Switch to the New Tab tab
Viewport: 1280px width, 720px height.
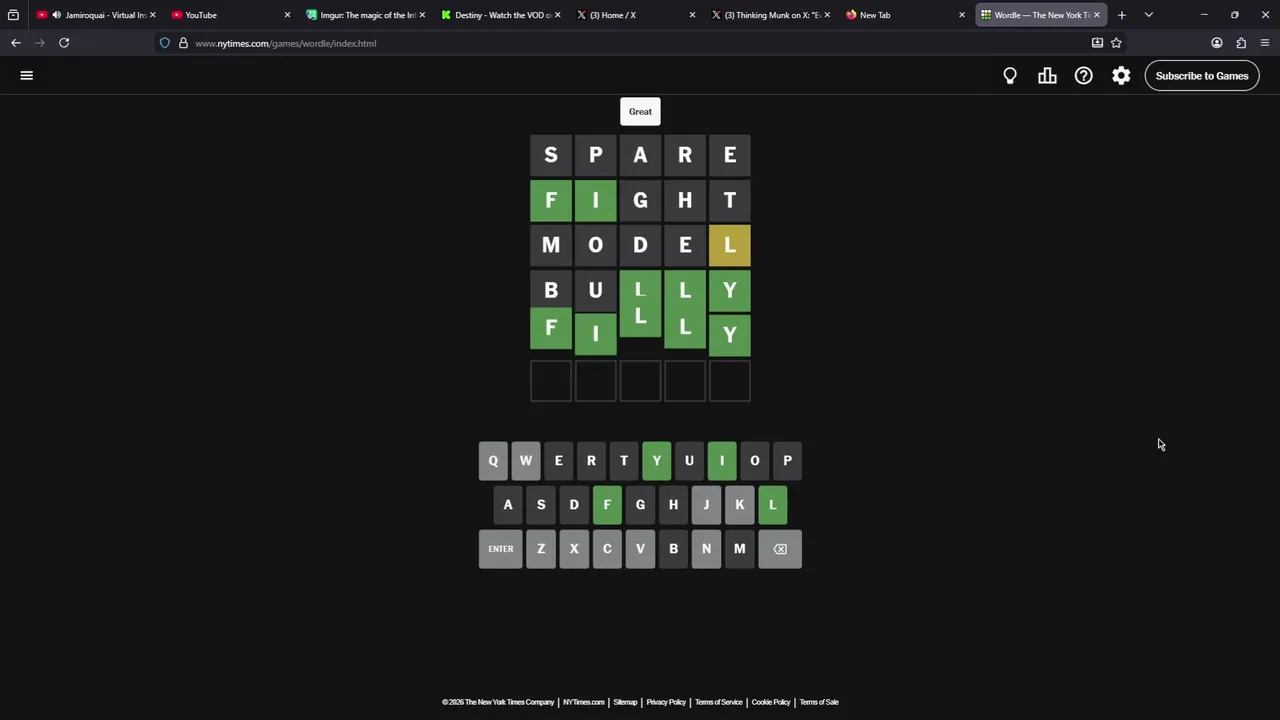904,15
